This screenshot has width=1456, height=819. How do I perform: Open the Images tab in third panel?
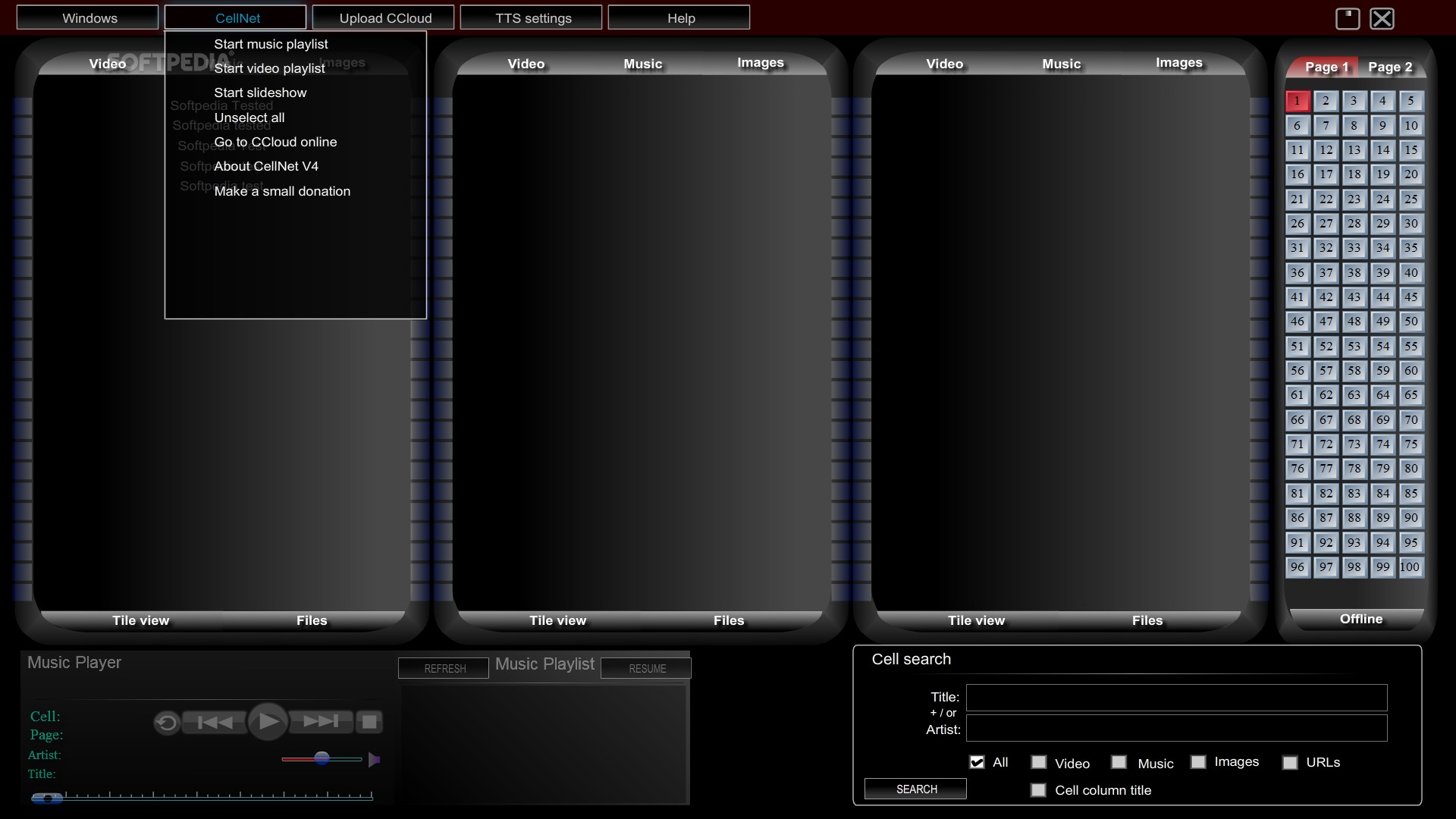(1178, 63)
